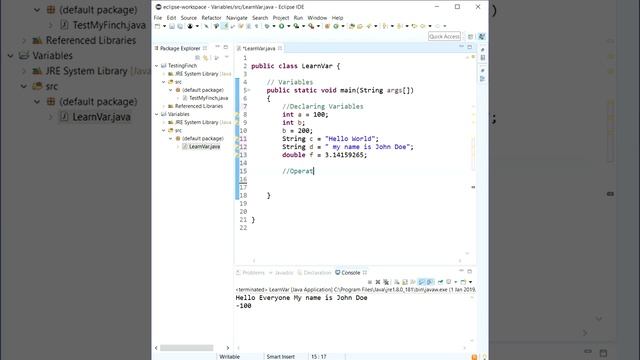
Task: Open the File menu
Action: (x=158, y=18)
